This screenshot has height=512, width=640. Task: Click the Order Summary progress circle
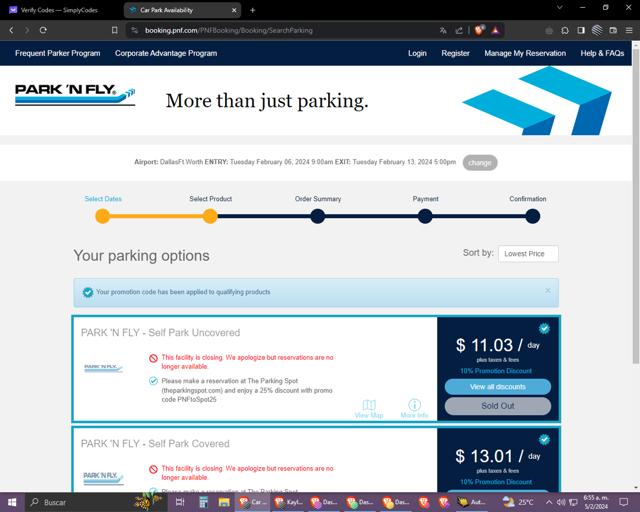coord(318,216)
